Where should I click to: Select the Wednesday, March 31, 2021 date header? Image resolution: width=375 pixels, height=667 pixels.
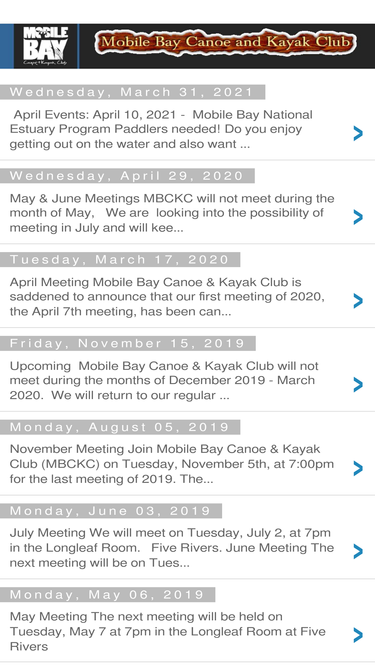(133, 92)
